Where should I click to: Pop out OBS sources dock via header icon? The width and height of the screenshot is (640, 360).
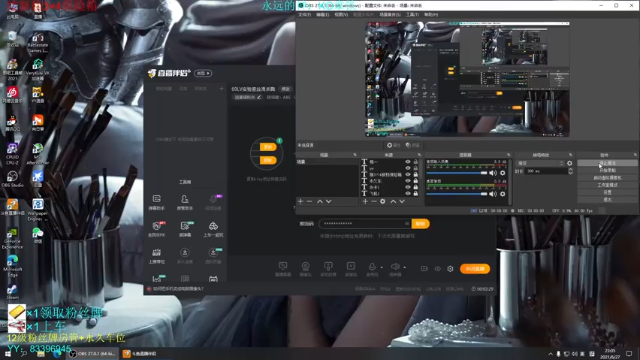coord(419,155)
